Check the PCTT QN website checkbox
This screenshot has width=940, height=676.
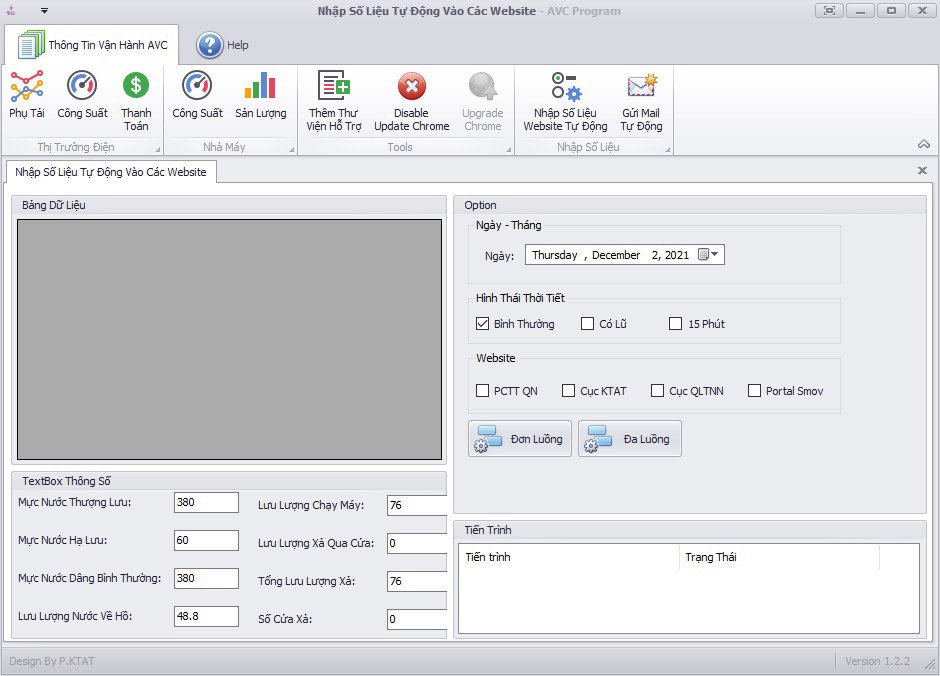click(x=484, y=391)
